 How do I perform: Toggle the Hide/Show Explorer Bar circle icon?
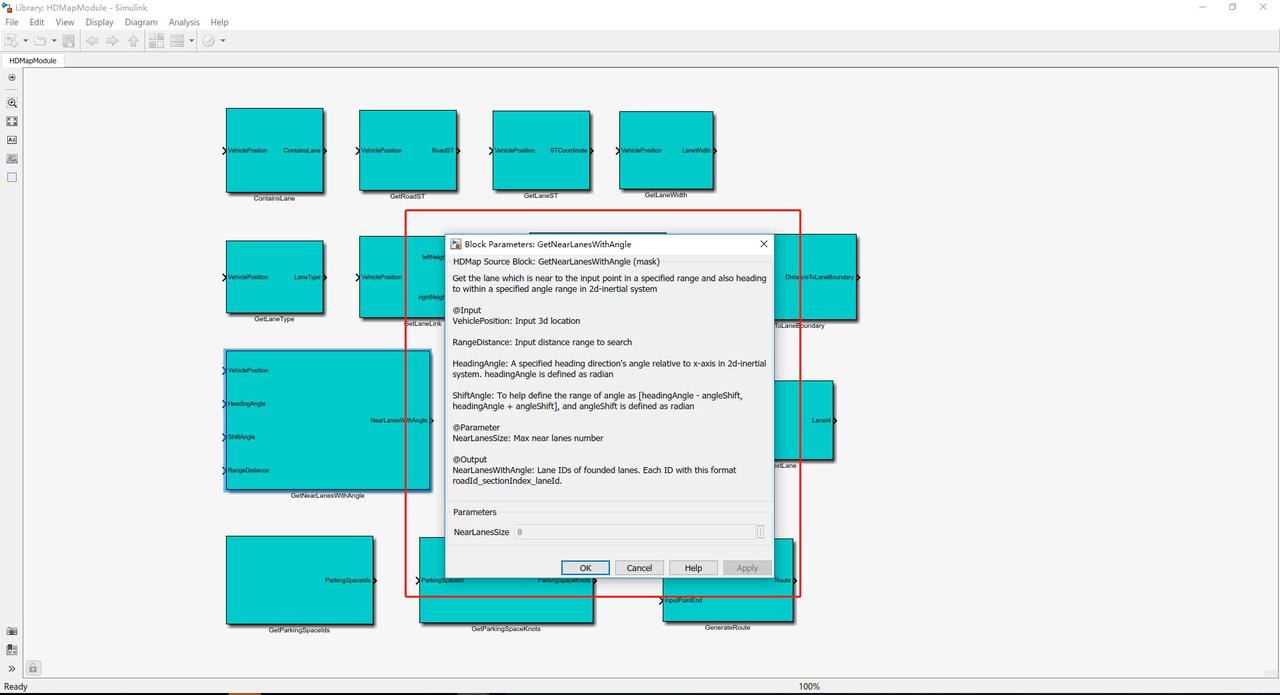click(x=12, y=77)
